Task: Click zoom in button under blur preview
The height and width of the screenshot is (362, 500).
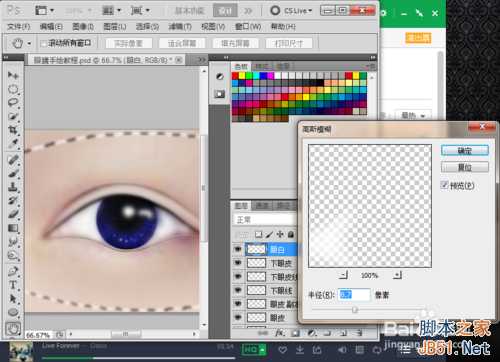Action: (x=397, y=275)
